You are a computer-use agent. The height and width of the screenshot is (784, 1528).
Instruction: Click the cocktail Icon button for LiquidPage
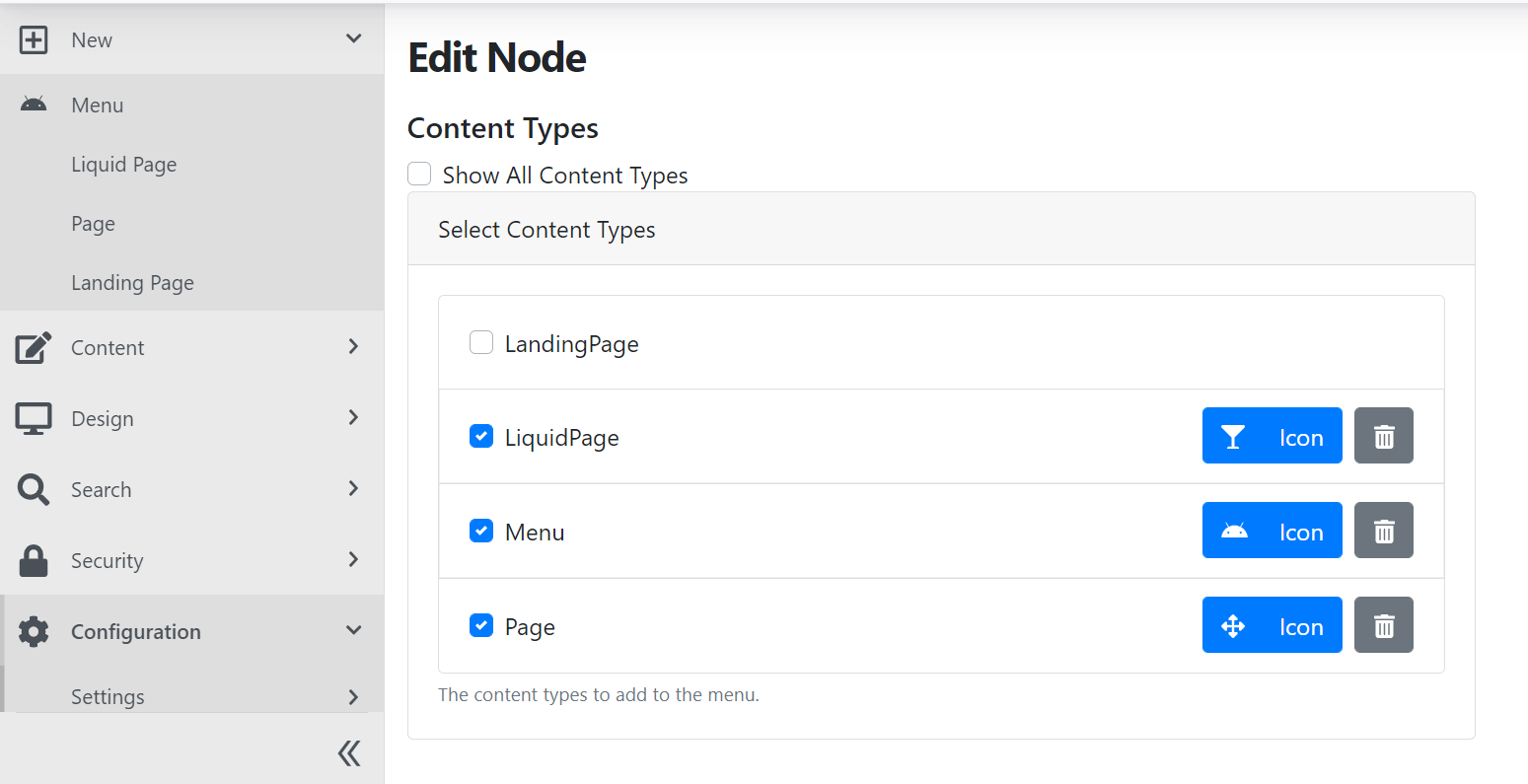(1272, 436)
